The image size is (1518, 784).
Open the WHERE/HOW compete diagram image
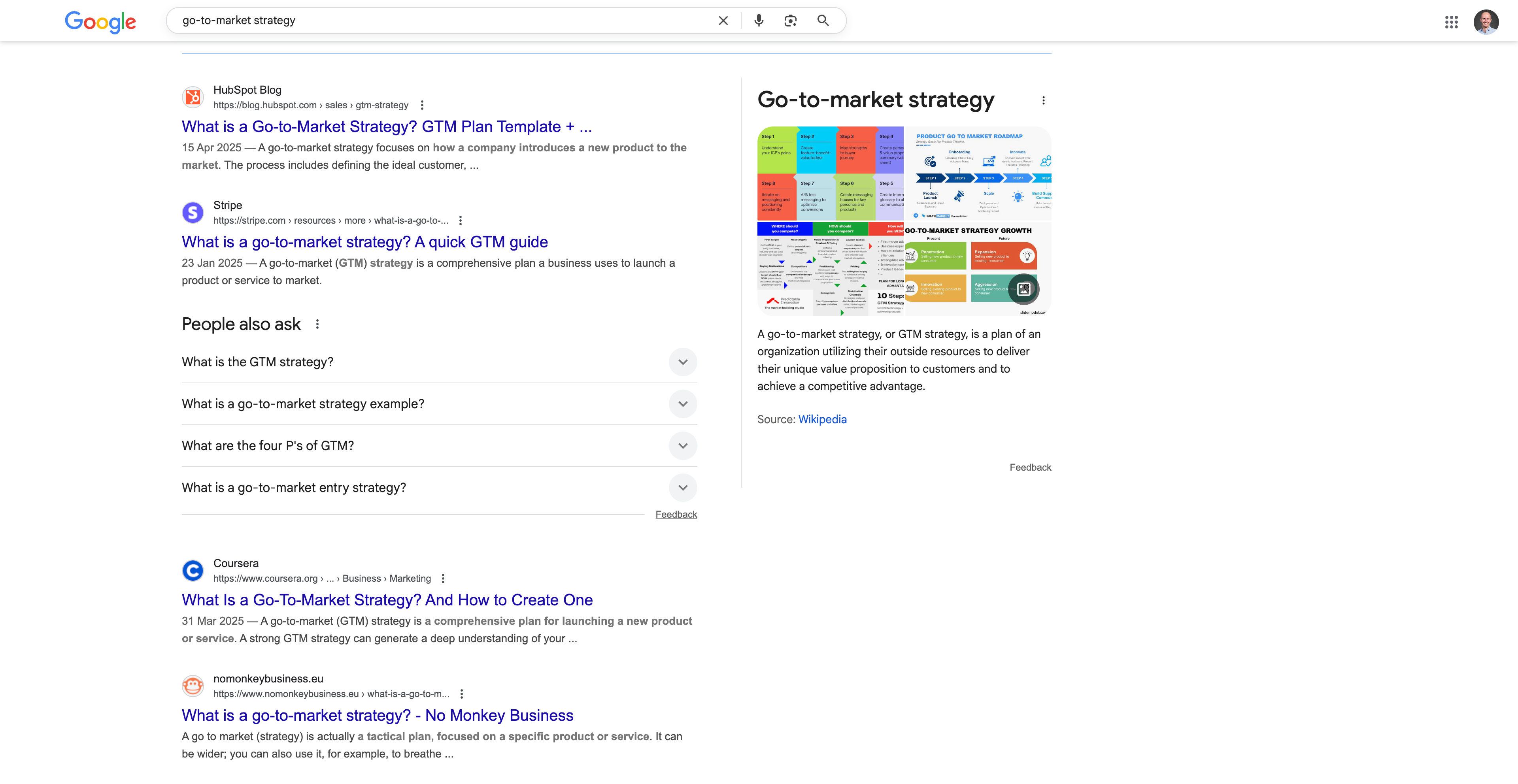coord(830,269)
